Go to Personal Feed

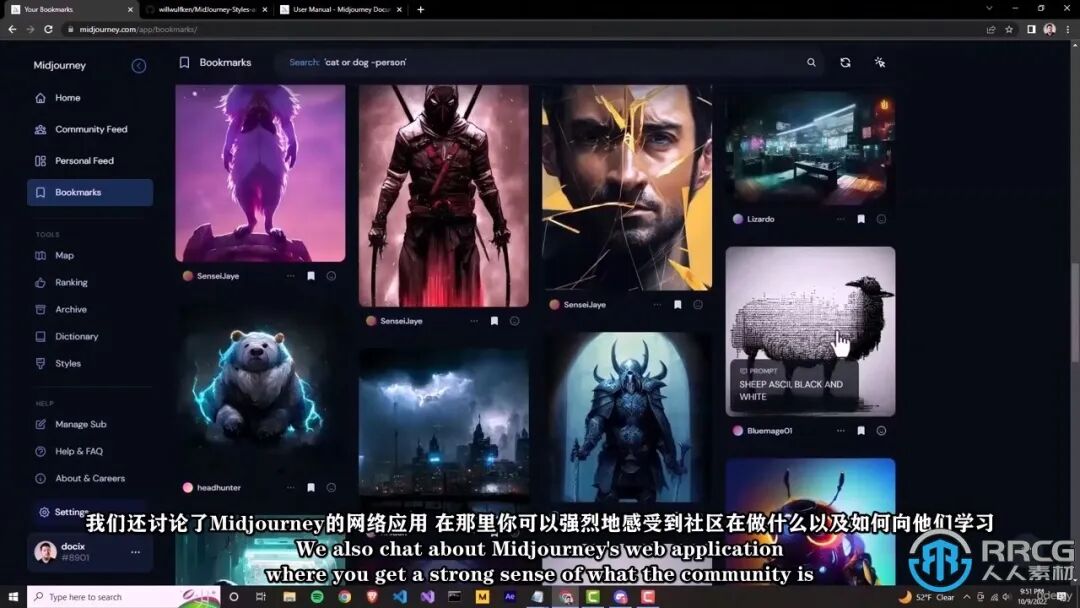pos(84,161)
